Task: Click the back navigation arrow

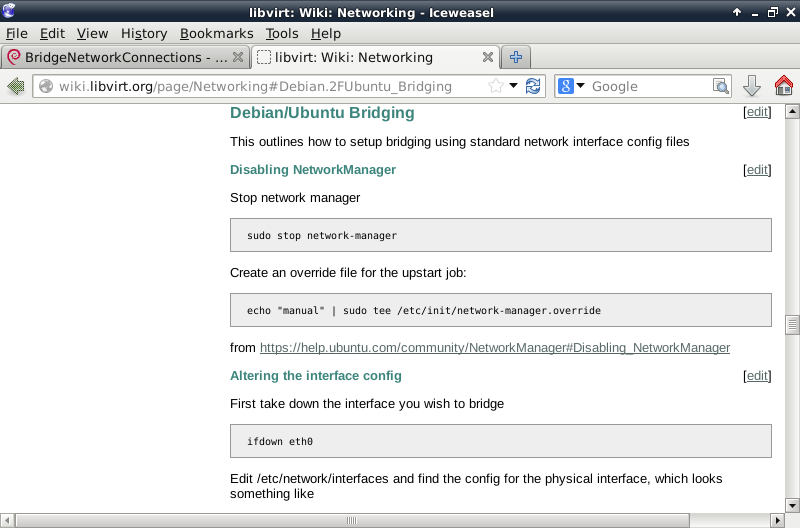Action: click(x=16, y=86)
